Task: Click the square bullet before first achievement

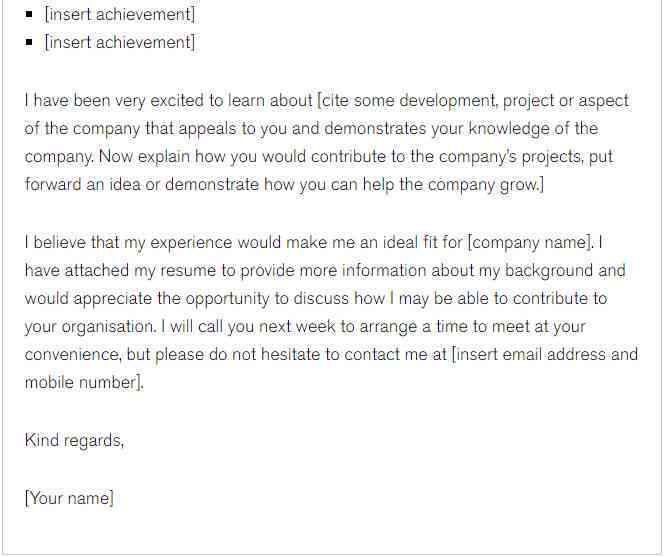Action: (x=29, y=14)
